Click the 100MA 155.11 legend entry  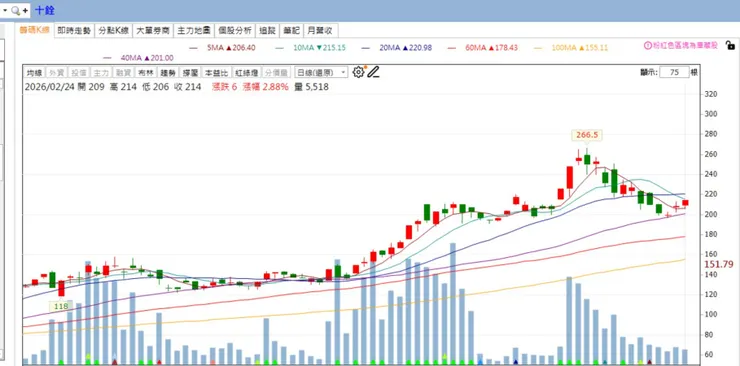571,48
